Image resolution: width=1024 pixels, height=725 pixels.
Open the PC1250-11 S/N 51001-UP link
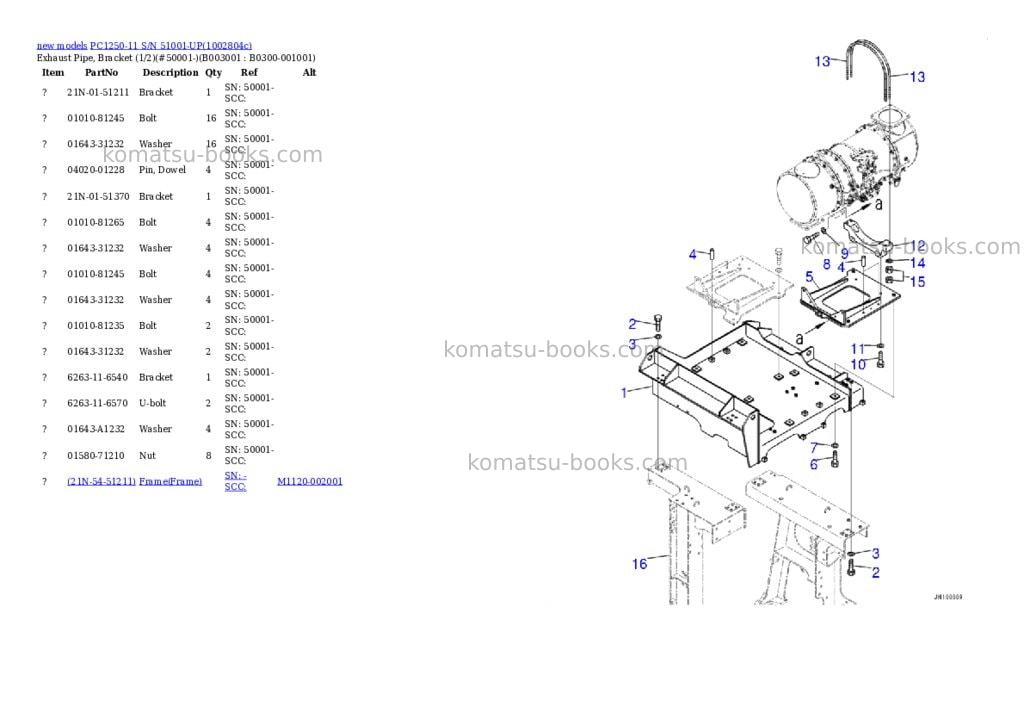click(x=170, y=46)
